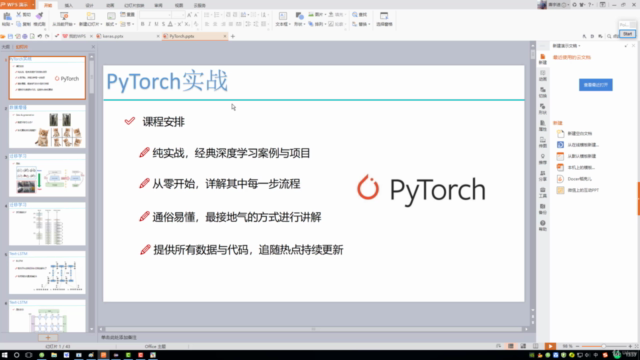Click the notes field below the slide

click(x=316, y=338)
